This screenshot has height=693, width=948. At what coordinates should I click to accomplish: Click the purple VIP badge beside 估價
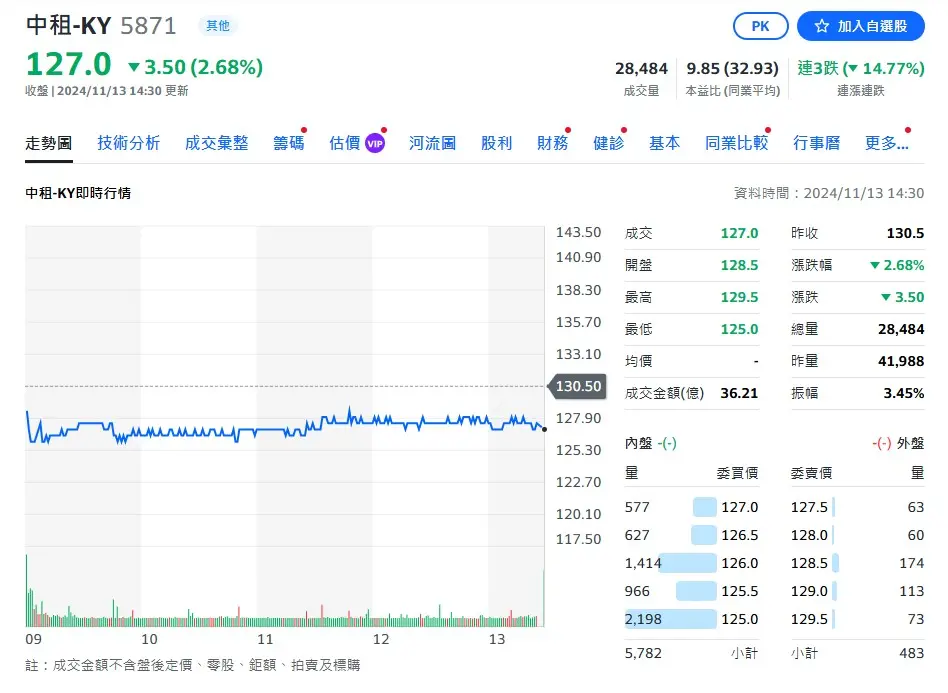pyautogui.click(x=375, y=143)
